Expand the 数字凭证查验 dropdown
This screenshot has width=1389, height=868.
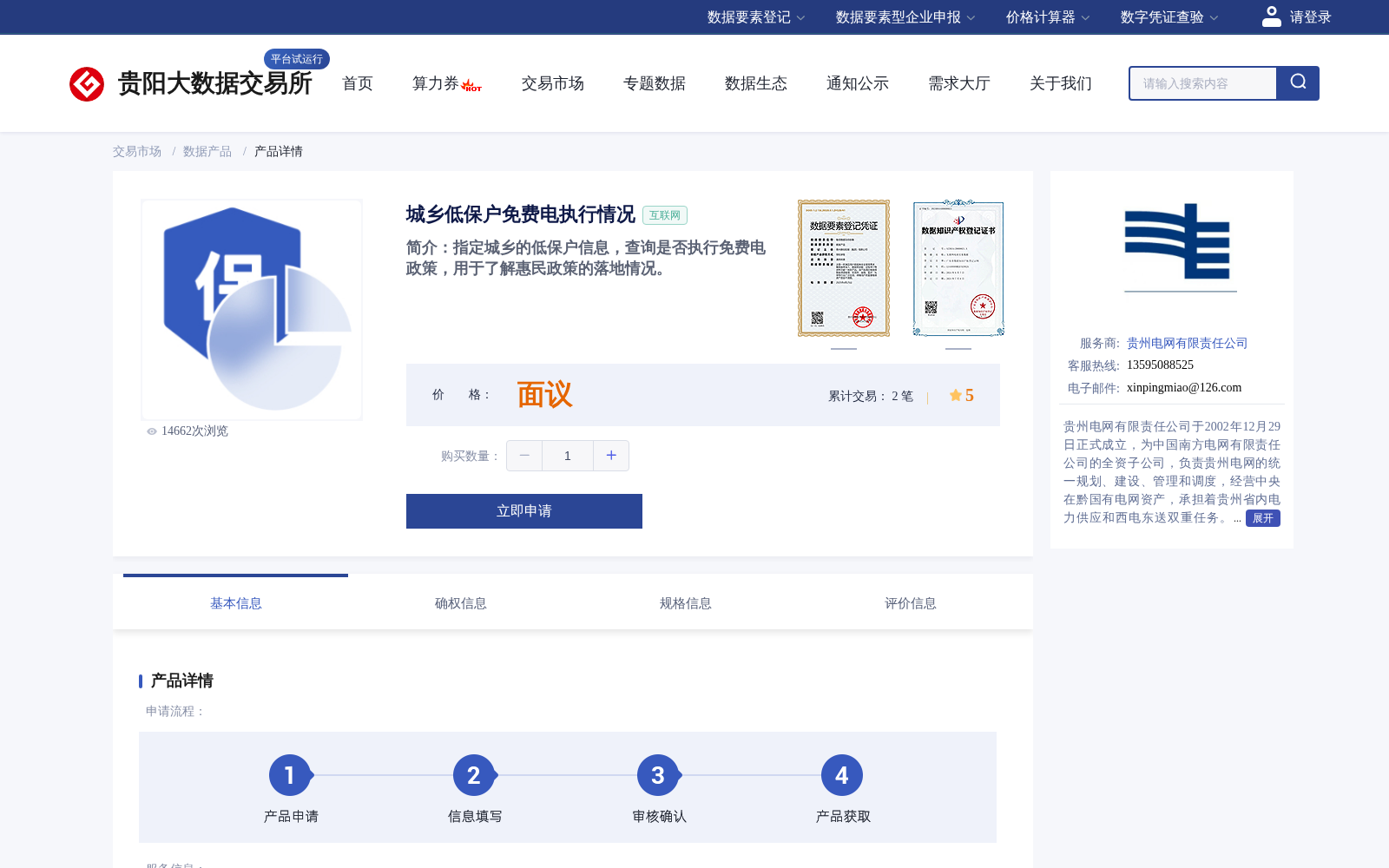(x=1169, y=17)
